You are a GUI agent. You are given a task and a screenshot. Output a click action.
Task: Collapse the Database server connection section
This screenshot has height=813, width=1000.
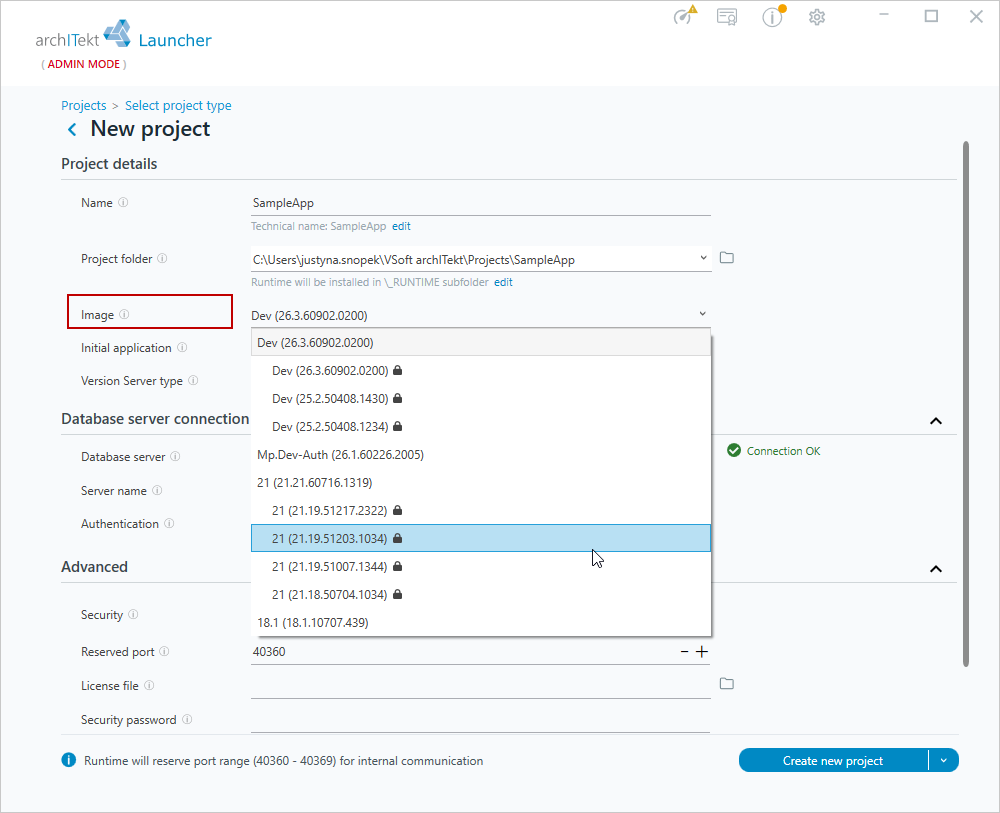point(936,421)
